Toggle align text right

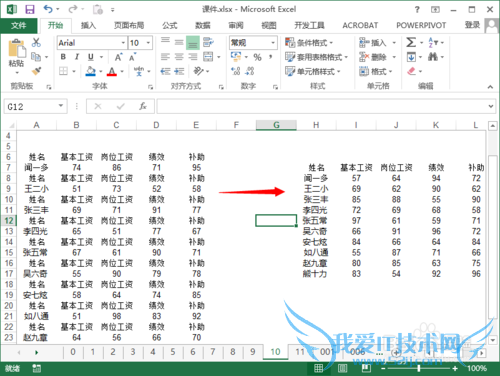(x=193, y=57)
